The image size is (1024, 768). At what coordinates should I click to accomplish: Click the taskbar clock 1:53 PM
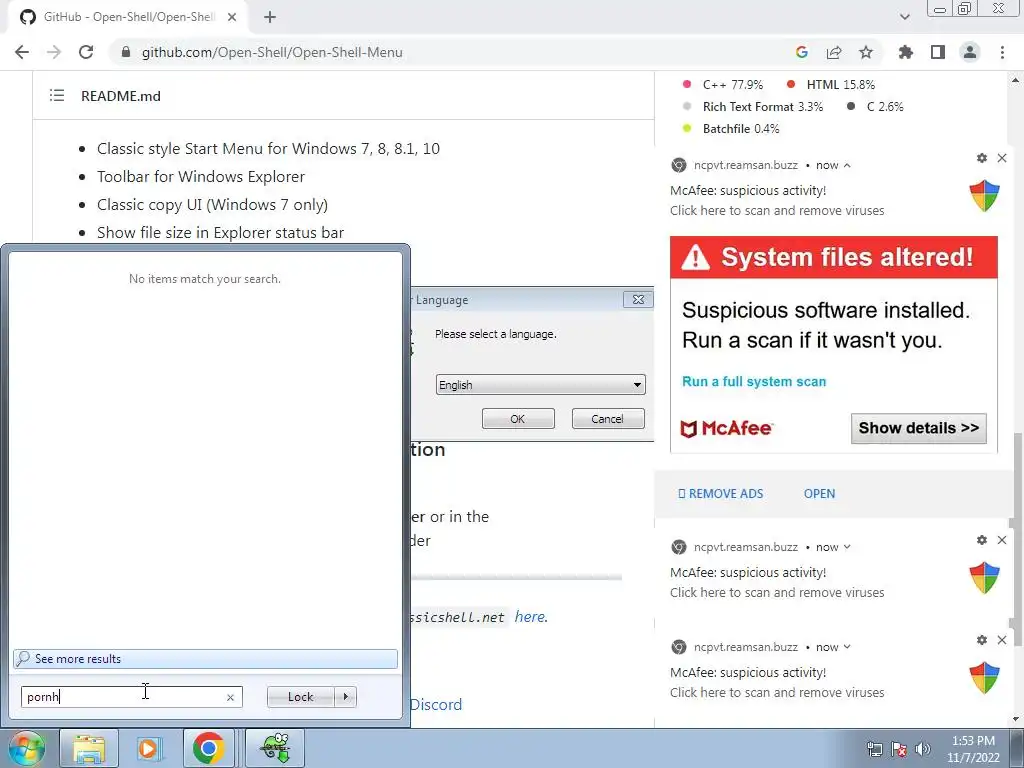point(973,741)
